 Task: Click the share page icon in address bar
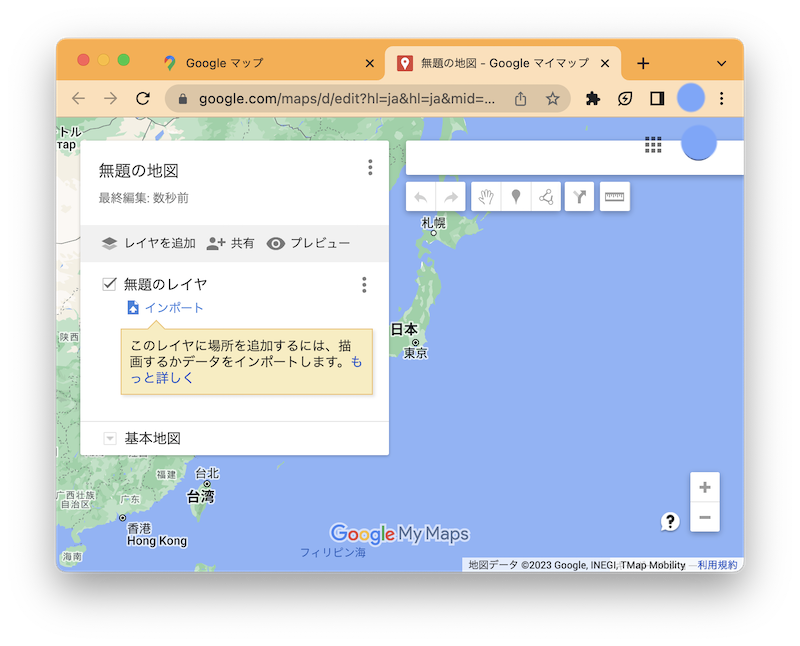[520, 98]
